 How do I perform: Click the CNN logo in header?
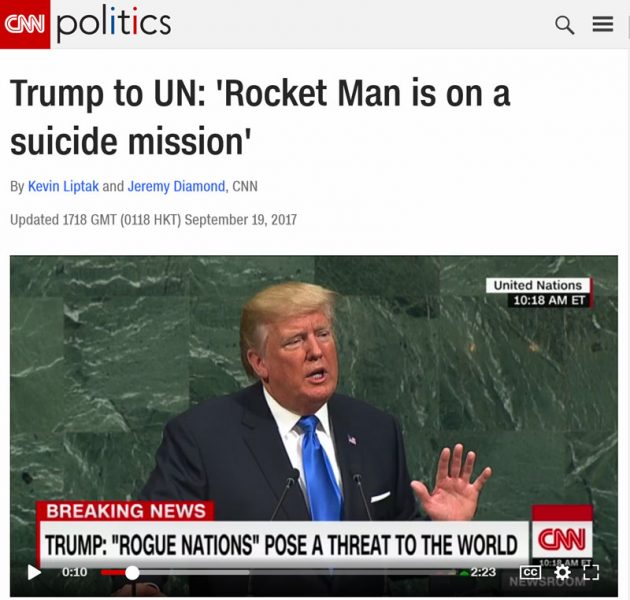25,24
